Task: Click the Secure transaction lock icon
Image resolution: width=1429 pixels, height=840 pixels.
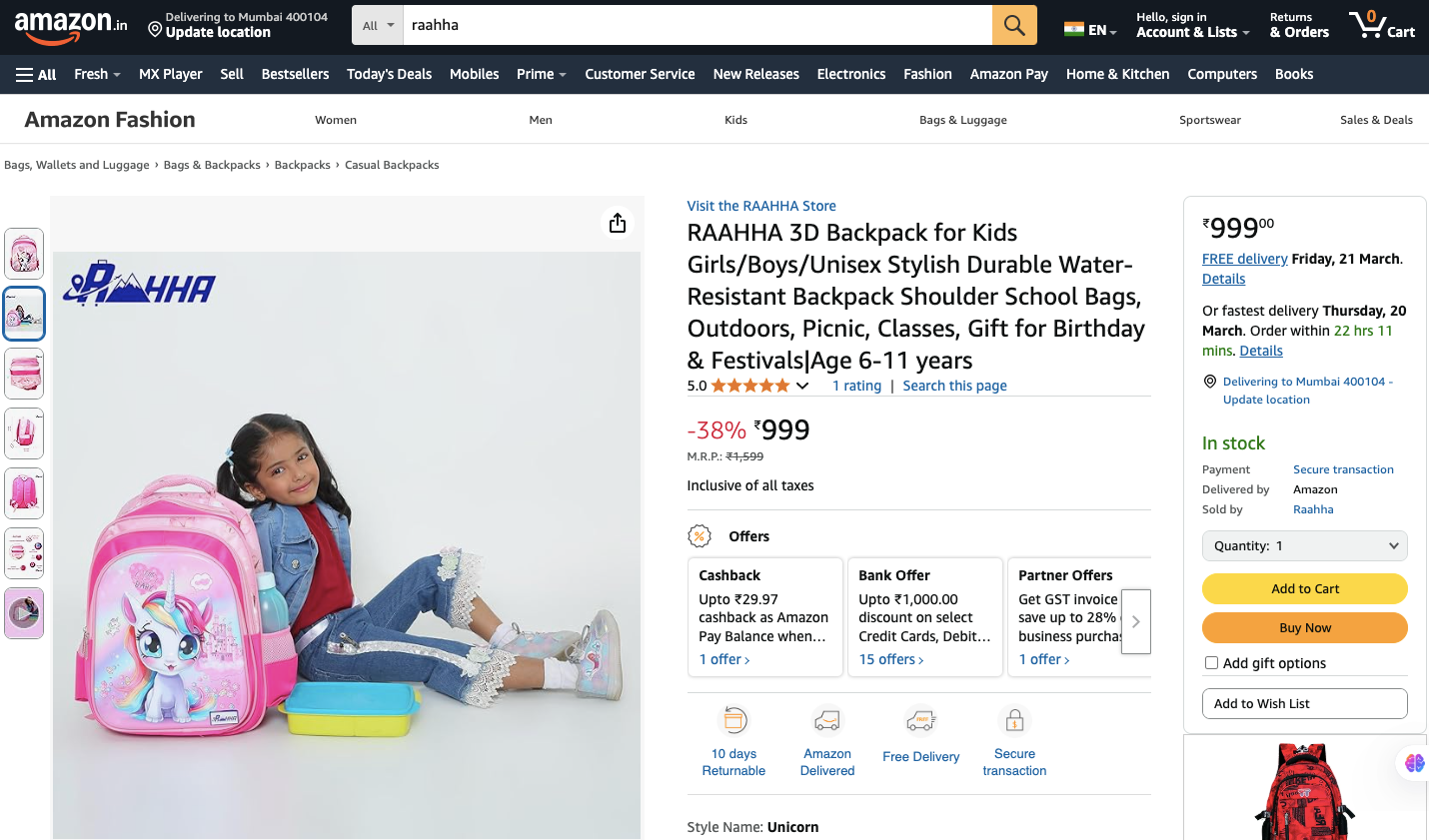Action: coord(1014,720)
